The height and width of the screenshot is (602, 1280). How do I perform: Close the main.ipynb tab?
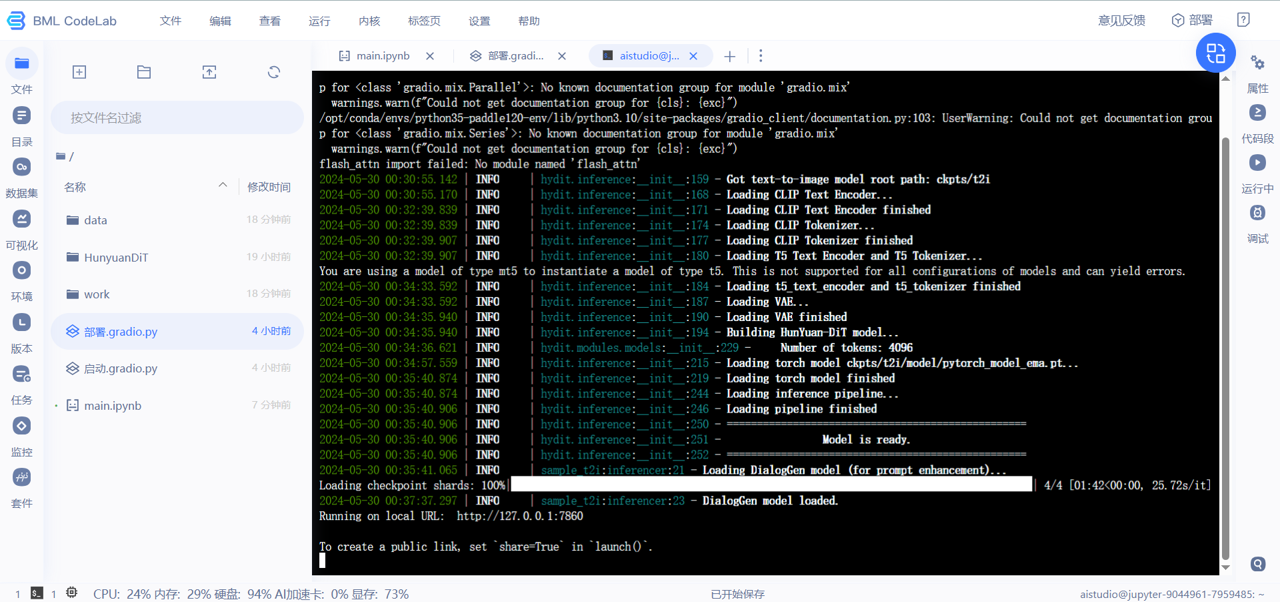pos(430,56)
